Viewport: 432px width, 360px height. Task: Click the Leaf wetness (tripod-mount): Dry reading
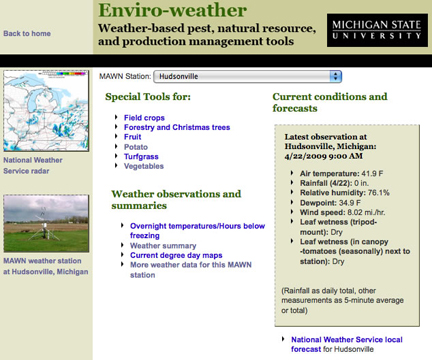point(338,227)
